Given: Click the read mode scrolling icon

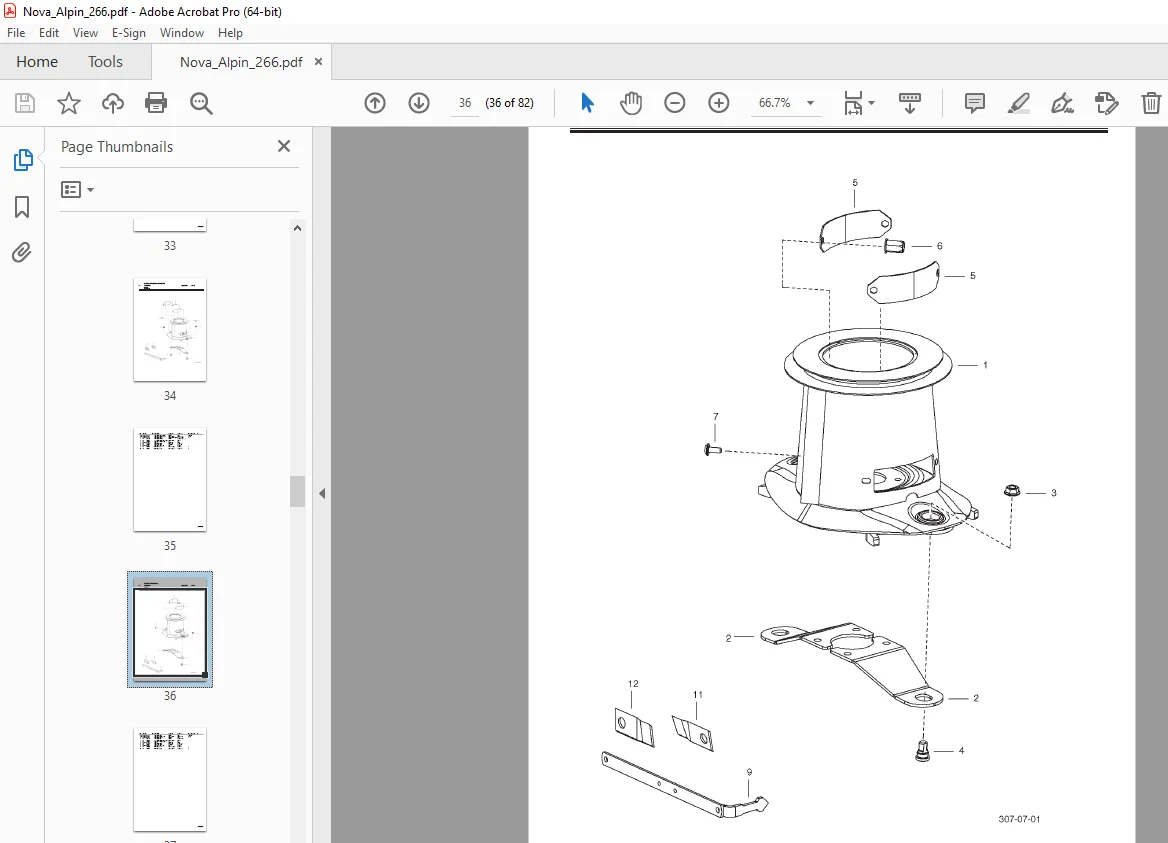Looking at the screenshot, I should pyautogui.click(x=910, y=103).
